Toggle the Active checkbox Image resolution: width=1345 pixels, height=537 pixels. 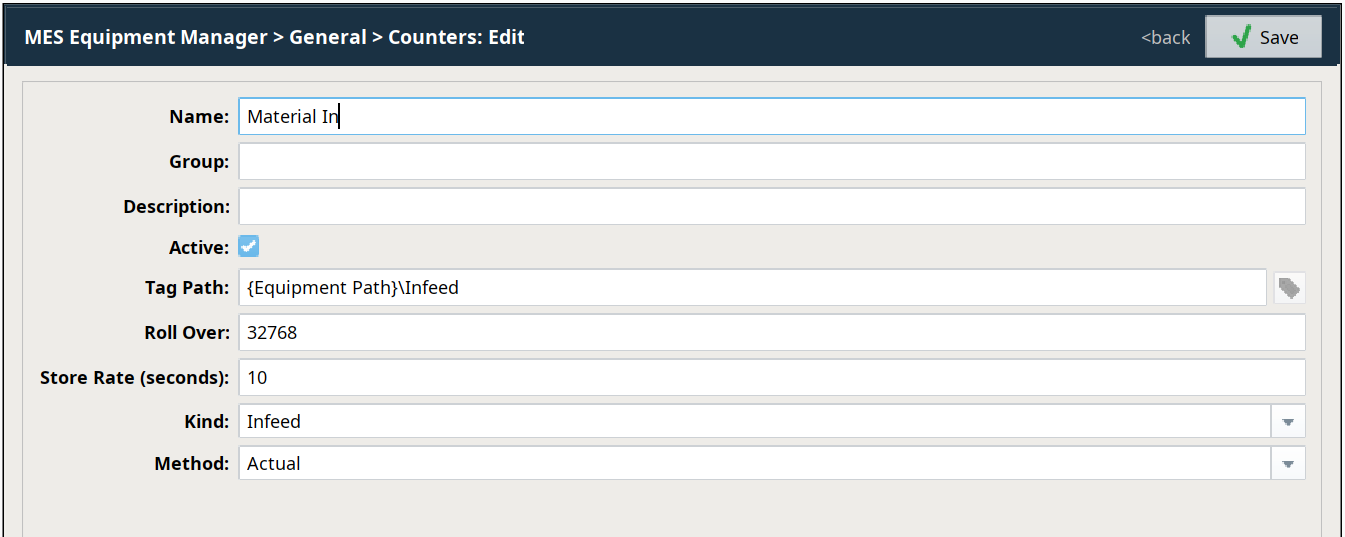click(x=248, y=246)
